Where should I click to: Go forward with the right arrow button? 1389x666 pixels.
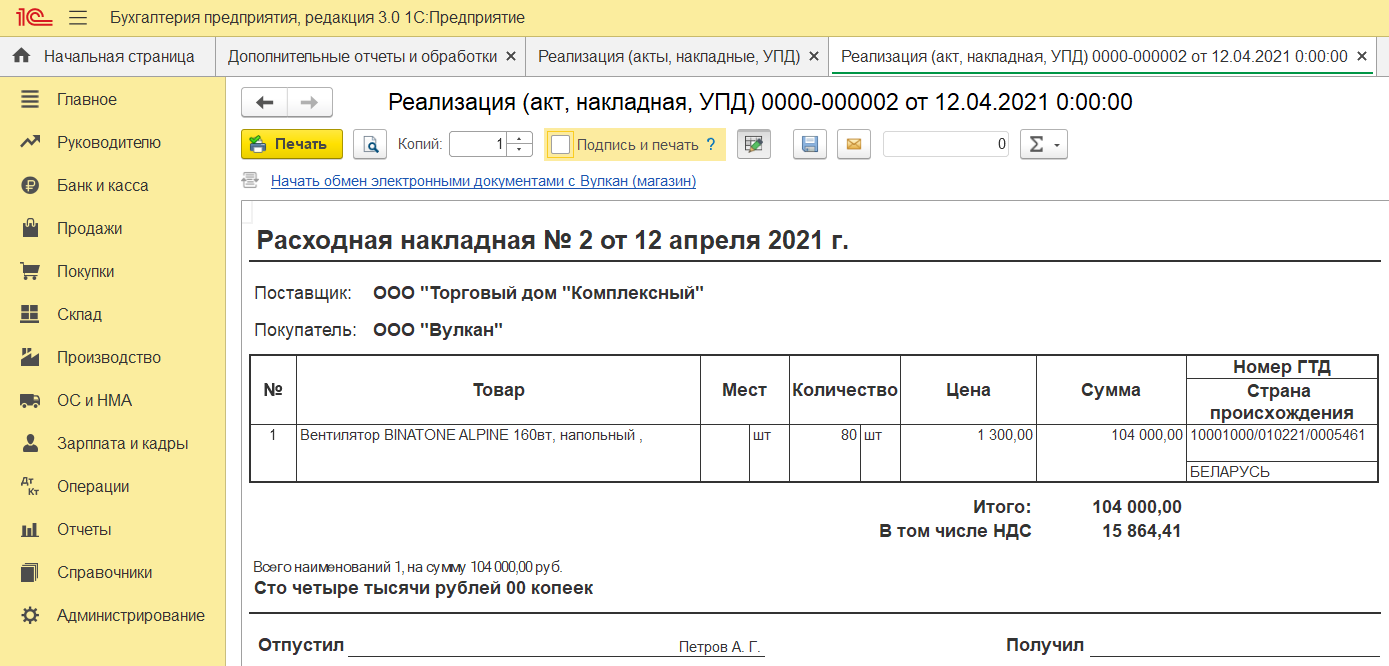coord(310,102)
